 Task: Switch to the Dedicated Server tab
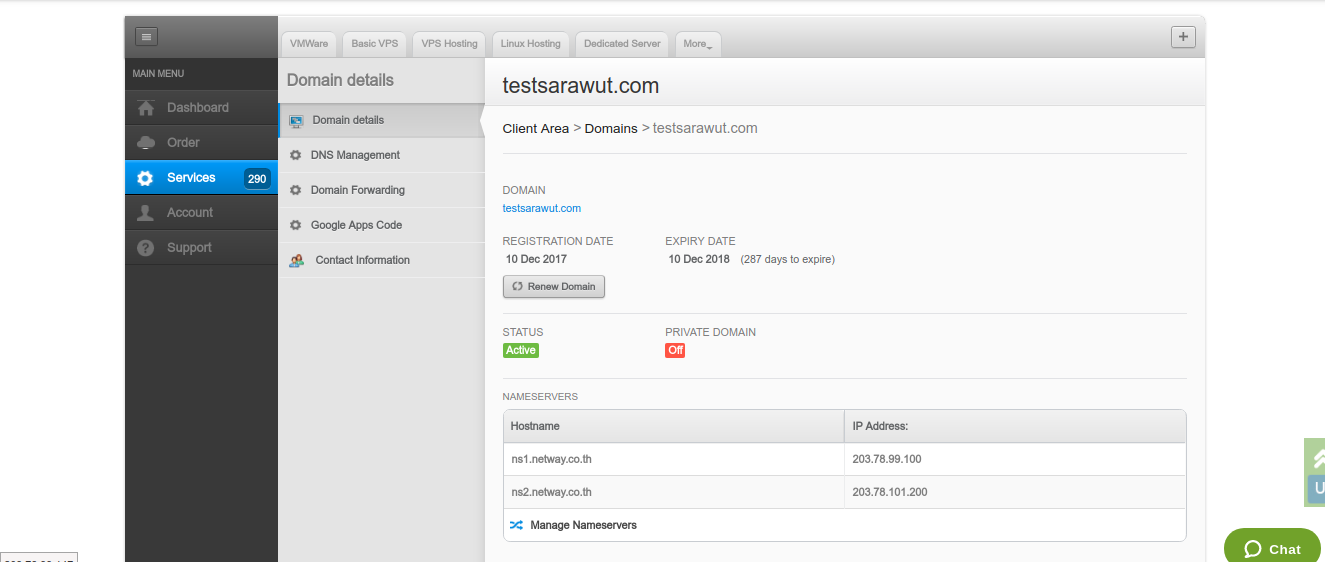622,44
